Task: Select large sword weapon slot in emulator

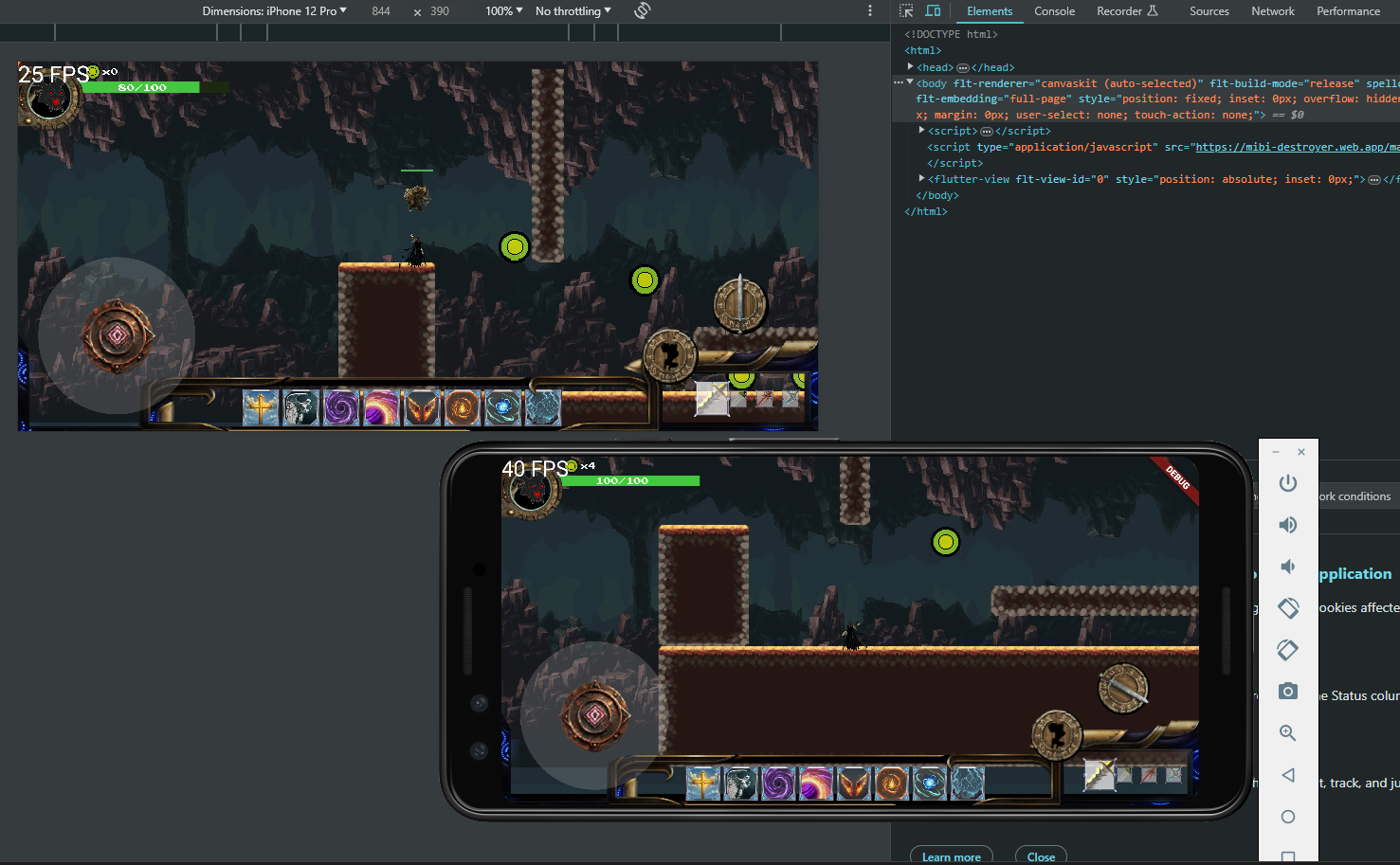Action: tap(1099, 775)
